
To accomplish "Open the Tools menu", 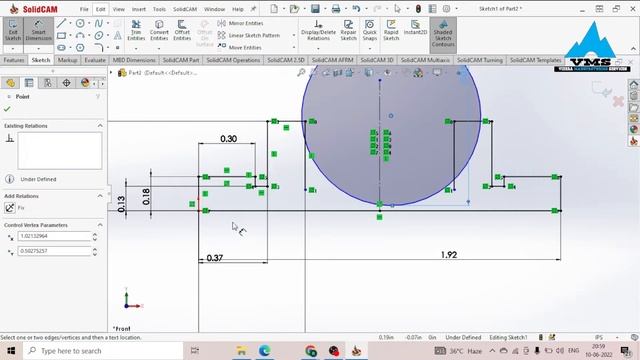I will tap(159, 9).
